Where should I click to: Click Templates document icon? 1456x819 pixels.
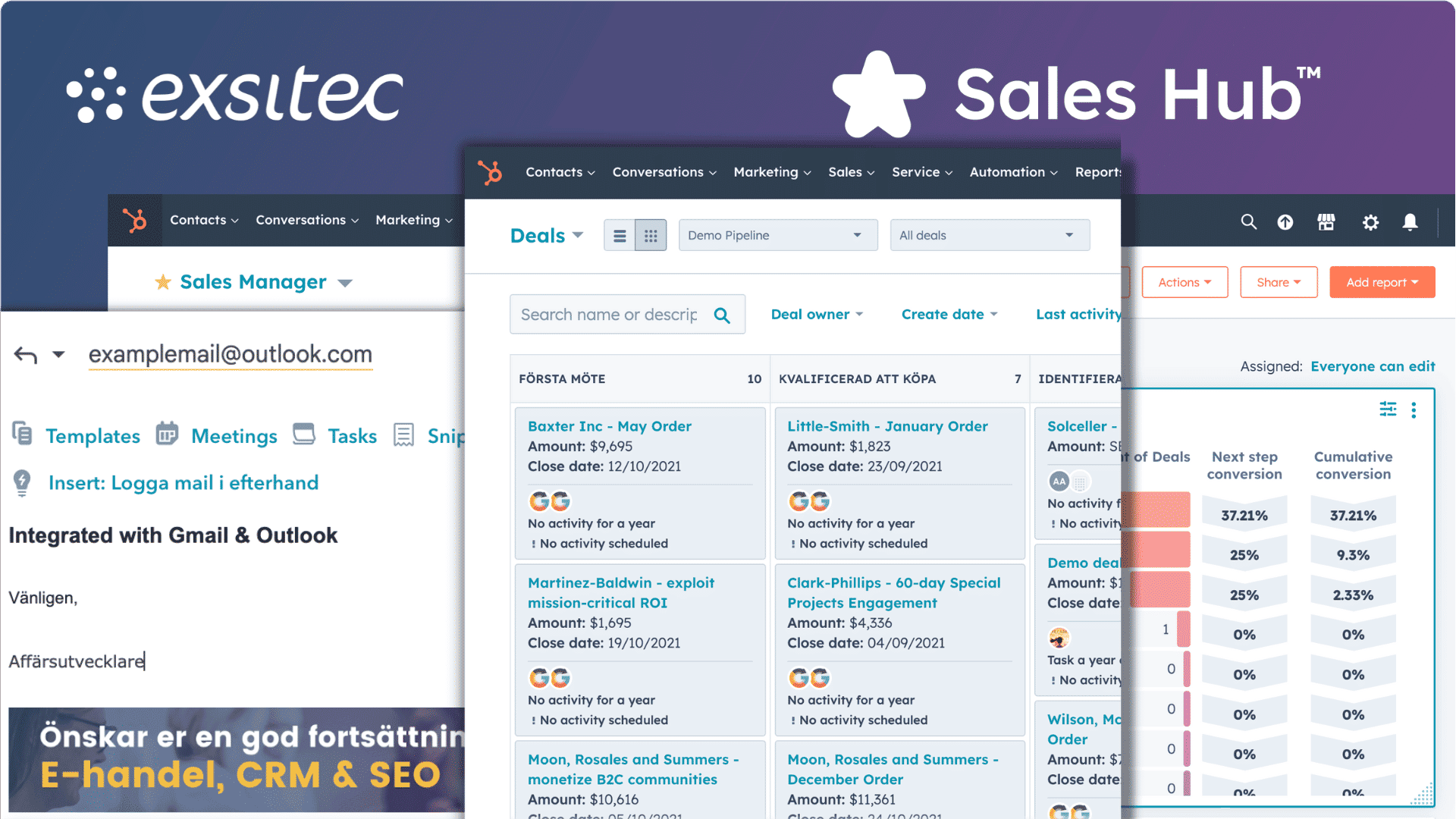point(22,434)
